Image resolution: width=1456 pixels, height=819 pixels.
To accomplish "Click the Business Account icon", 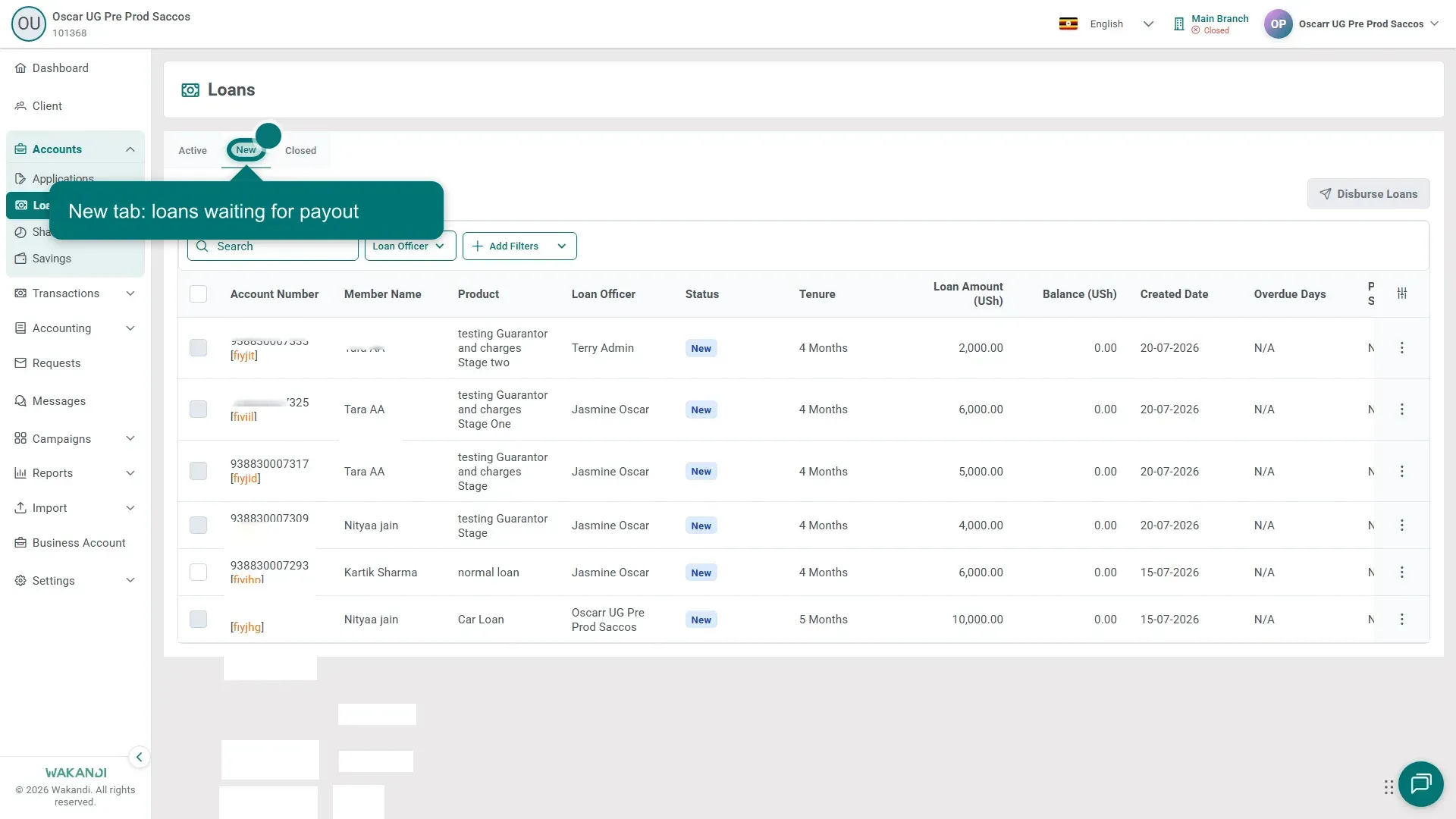I will [20, 543].
